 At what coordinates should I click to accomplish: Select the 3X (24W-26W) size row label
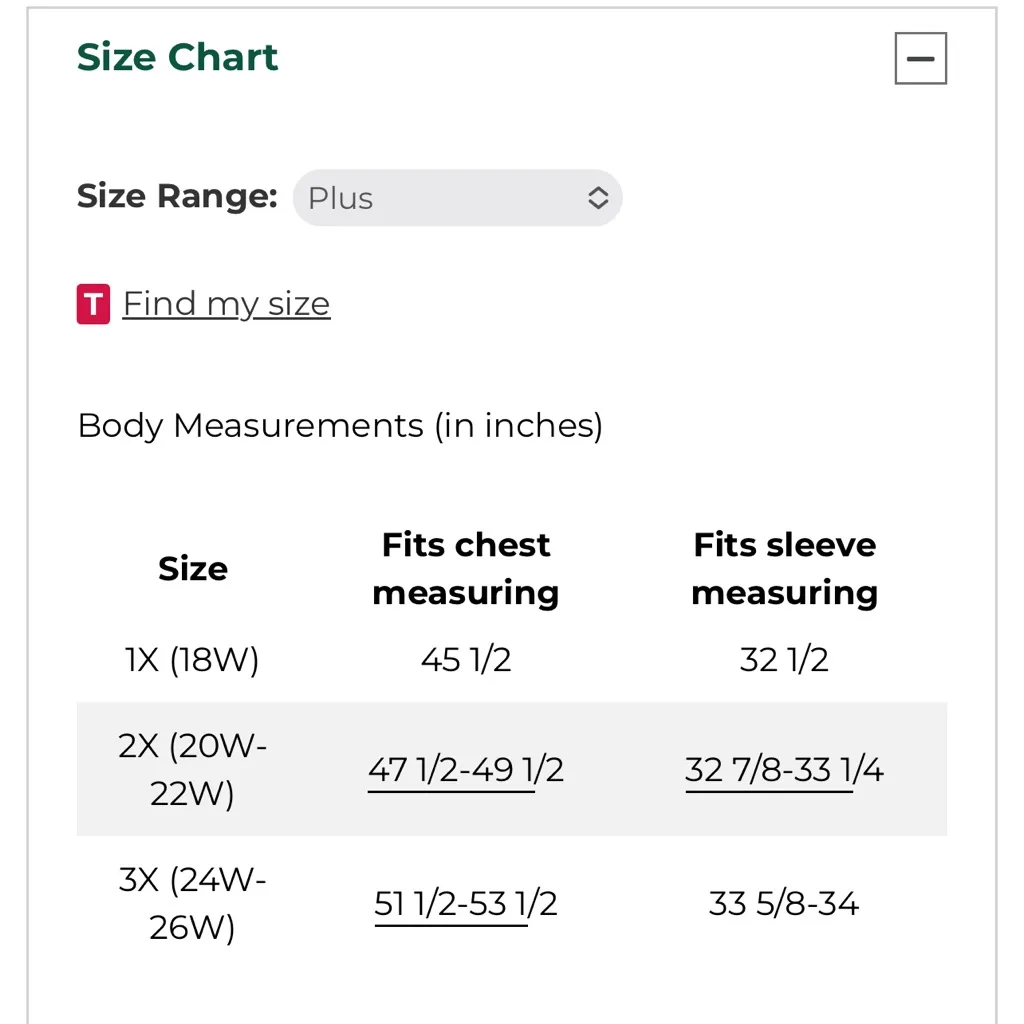point(192,904)
